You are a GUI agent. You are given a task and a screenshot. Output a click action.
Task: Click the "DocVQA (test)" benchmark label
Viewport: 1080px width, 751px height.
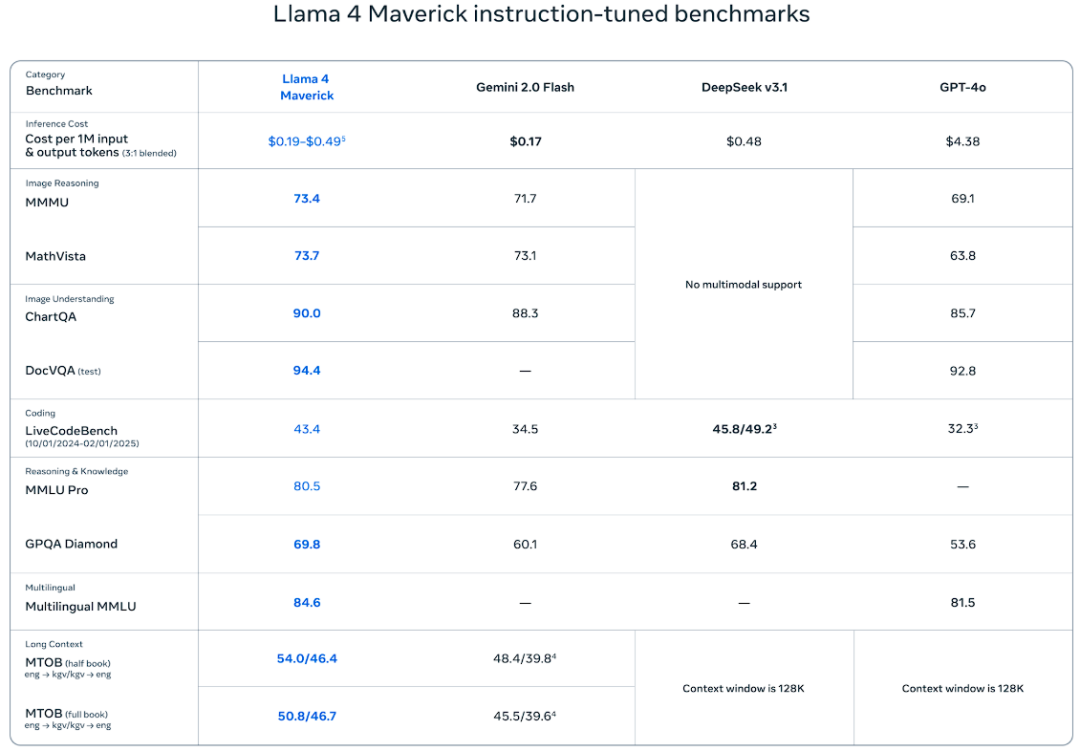click(x=63, y=371)
